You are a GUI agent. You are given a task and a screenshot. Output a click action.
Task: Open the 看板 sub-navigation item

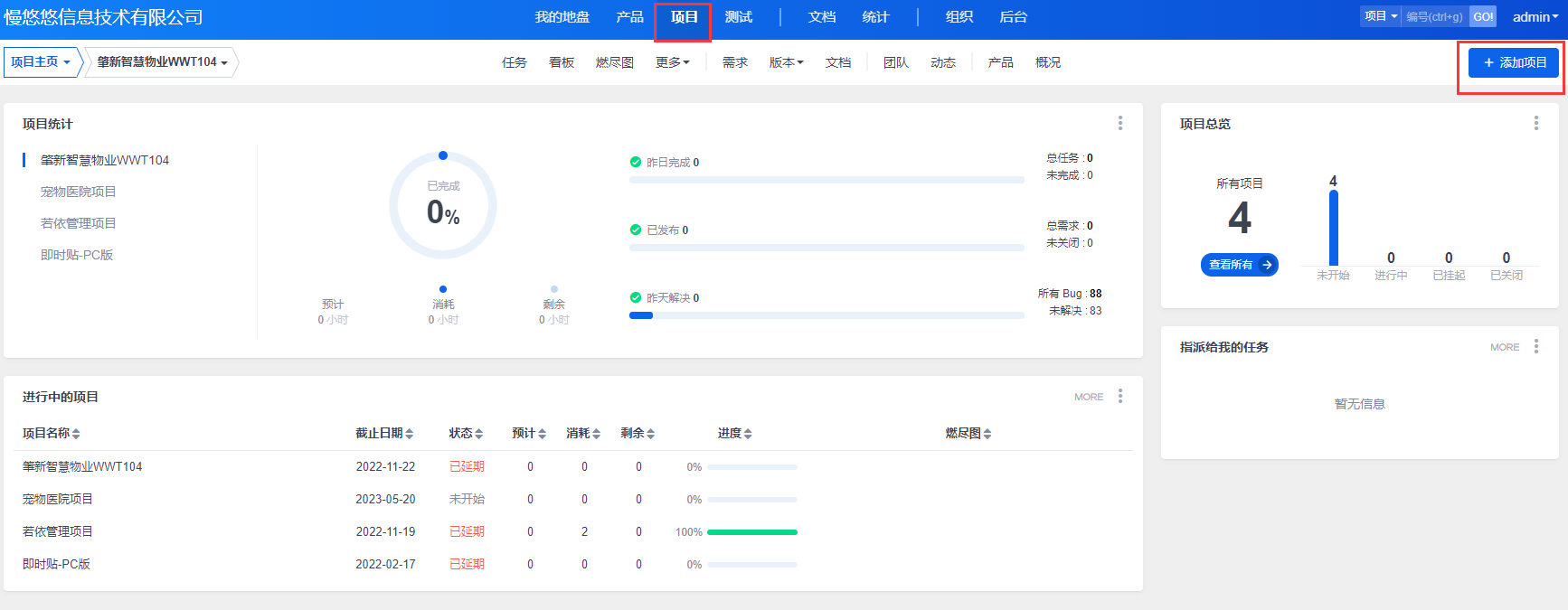point(562,62)
